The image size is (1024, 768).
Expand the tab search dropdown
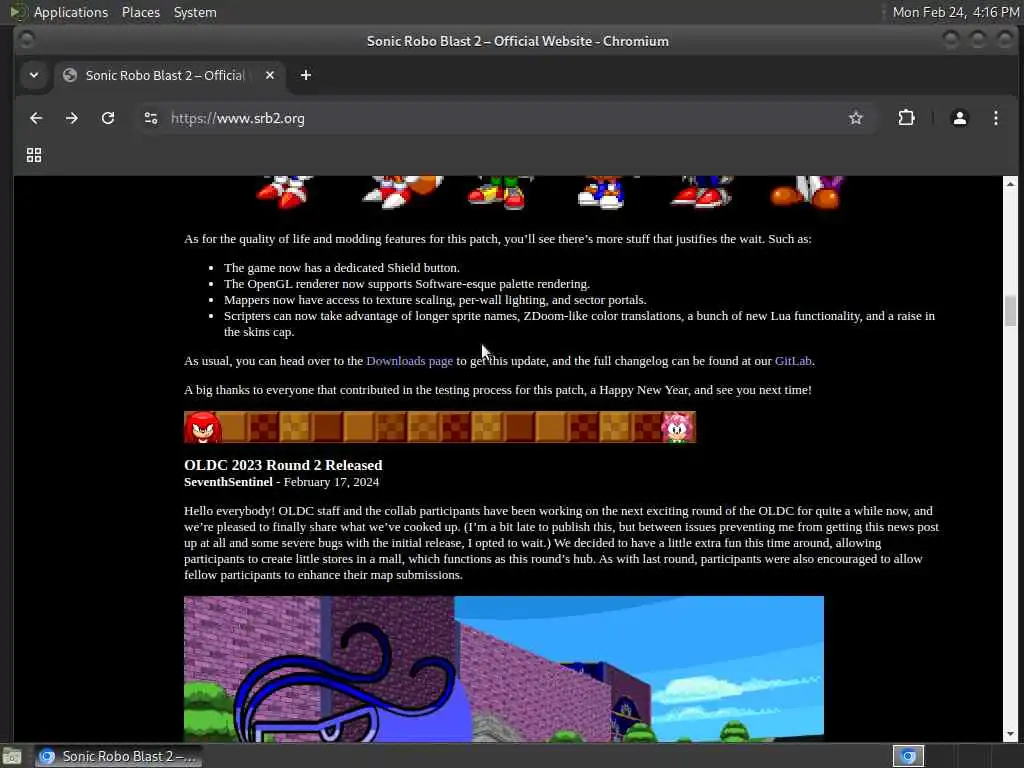pos(34,75)
